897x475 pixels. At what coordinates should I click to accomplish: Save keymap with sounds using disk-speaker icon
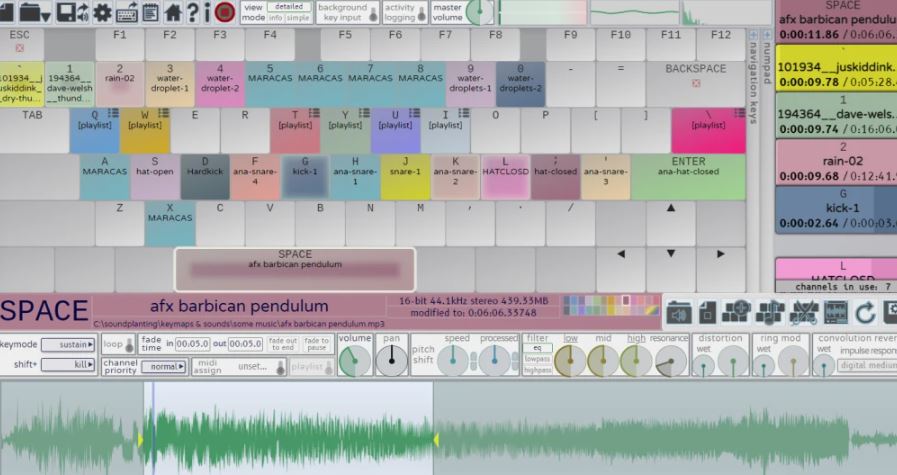point(73,12)
